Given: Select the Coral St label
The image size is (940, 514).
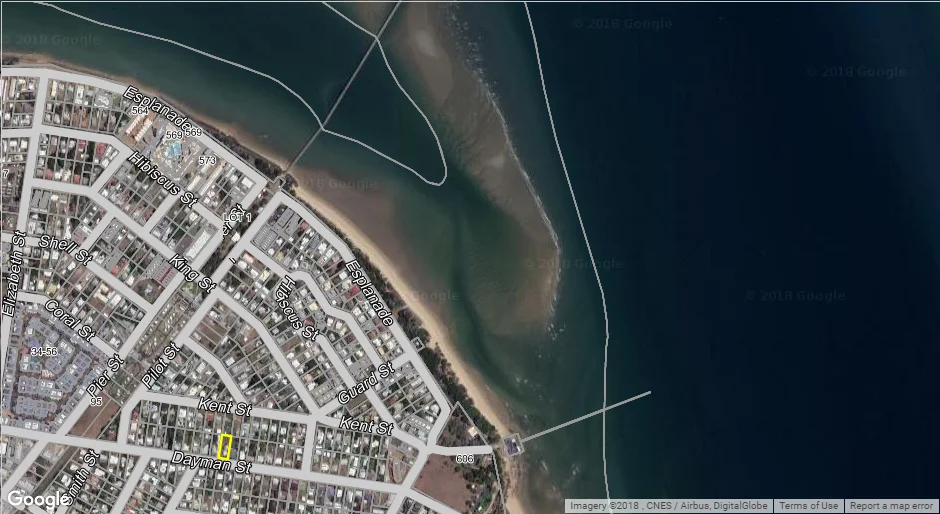Looking at the screenshot, I should coord(69,318).
